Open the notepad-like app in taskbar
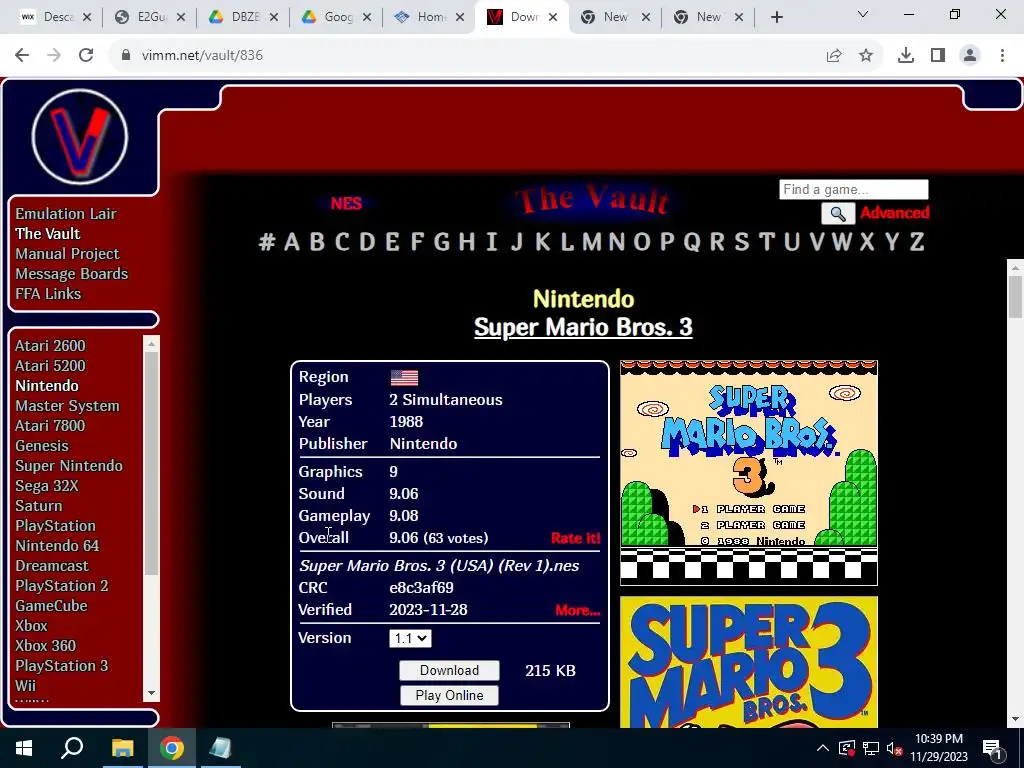The width and height of the screenshot is (1024, 768). [221, 748]
